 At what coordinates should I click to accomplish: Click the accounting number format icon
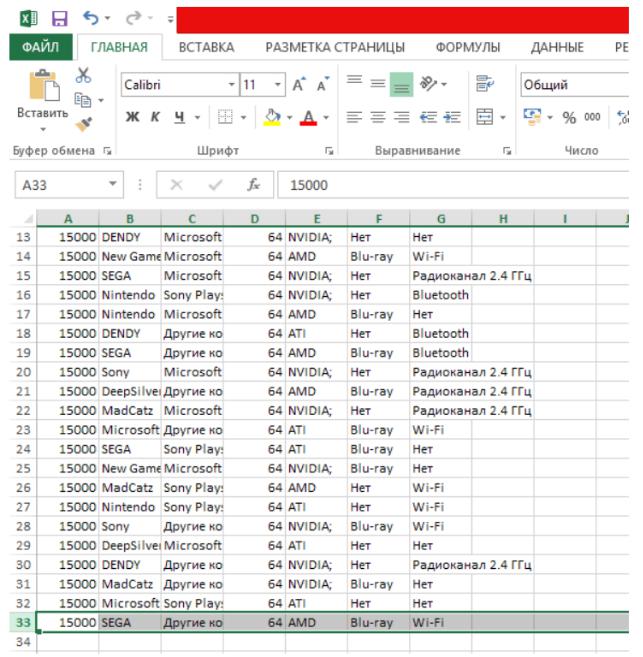tap(532, 117)
